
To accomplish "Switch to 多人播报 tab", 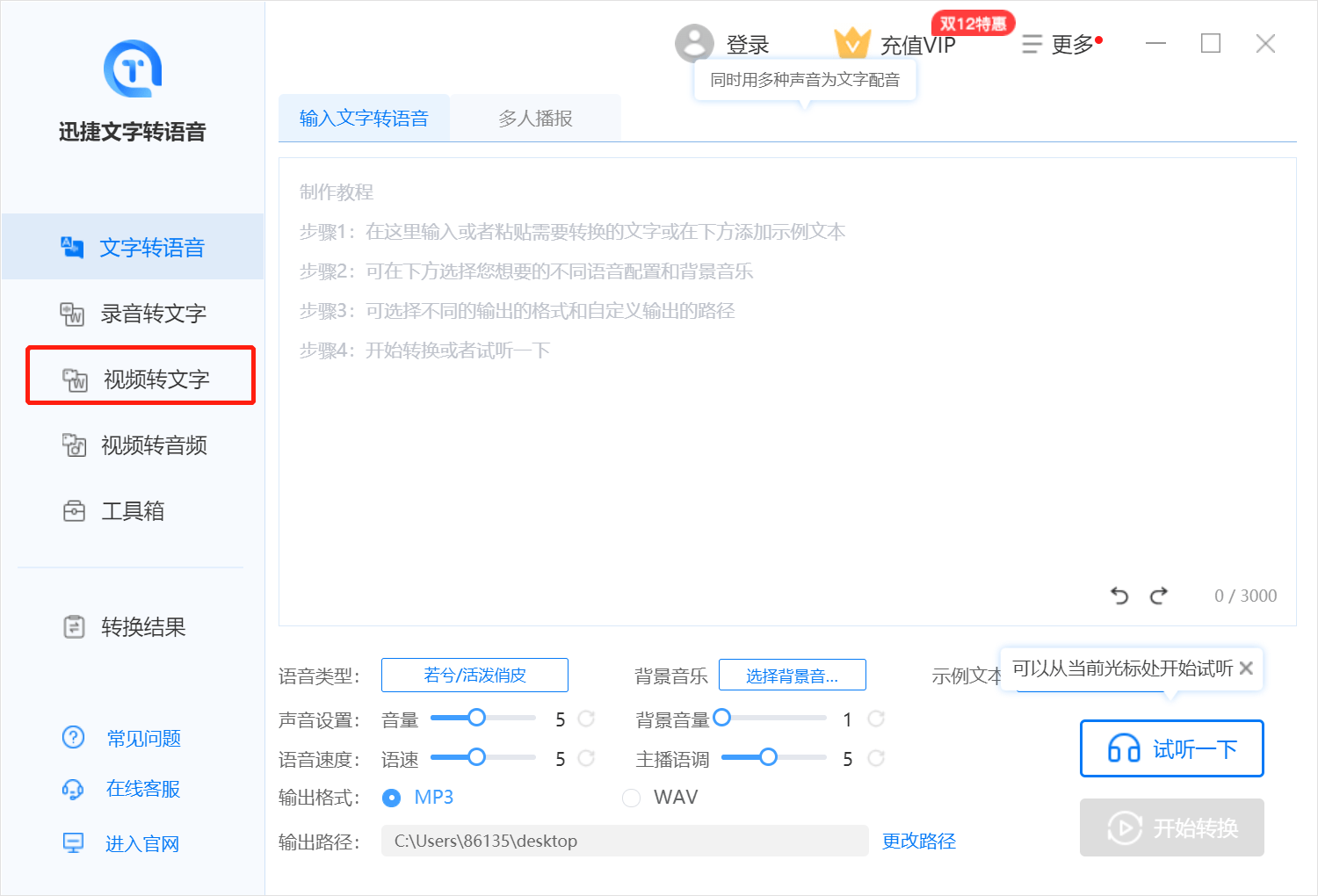I will tap(535, 118).
